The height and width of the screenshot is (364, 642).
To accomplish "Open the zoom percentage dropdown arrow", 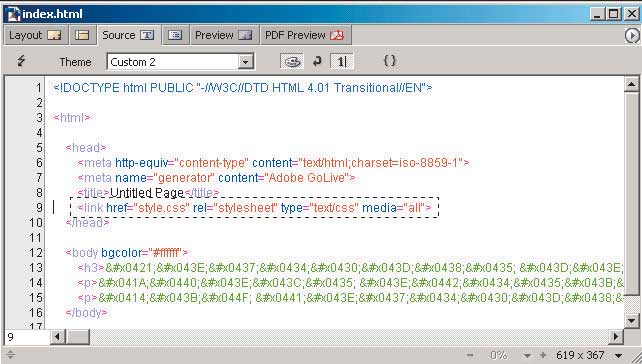I will click(527, 355).
